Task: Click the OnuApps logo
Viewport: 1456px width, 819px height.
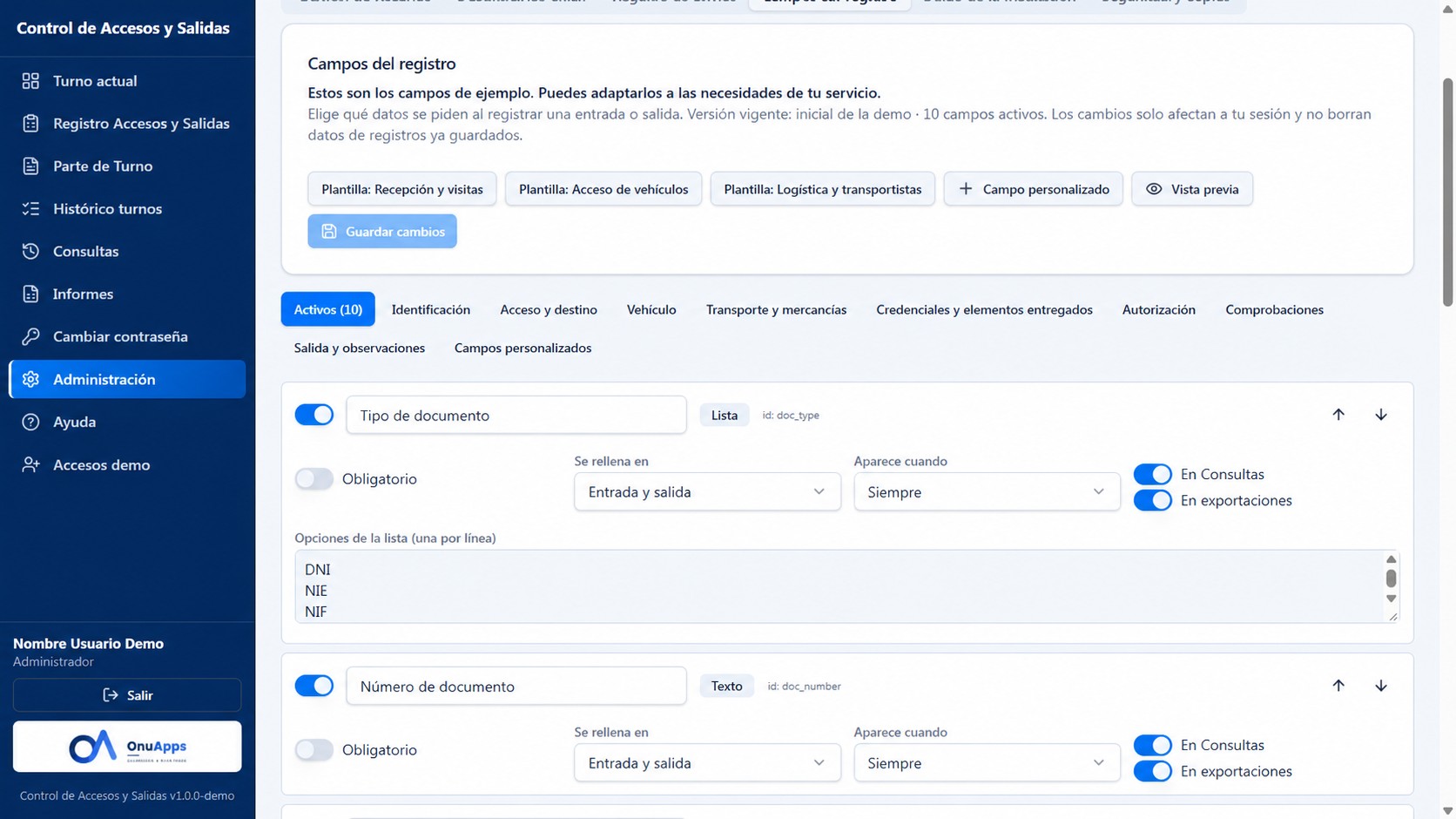Action: 127,747
